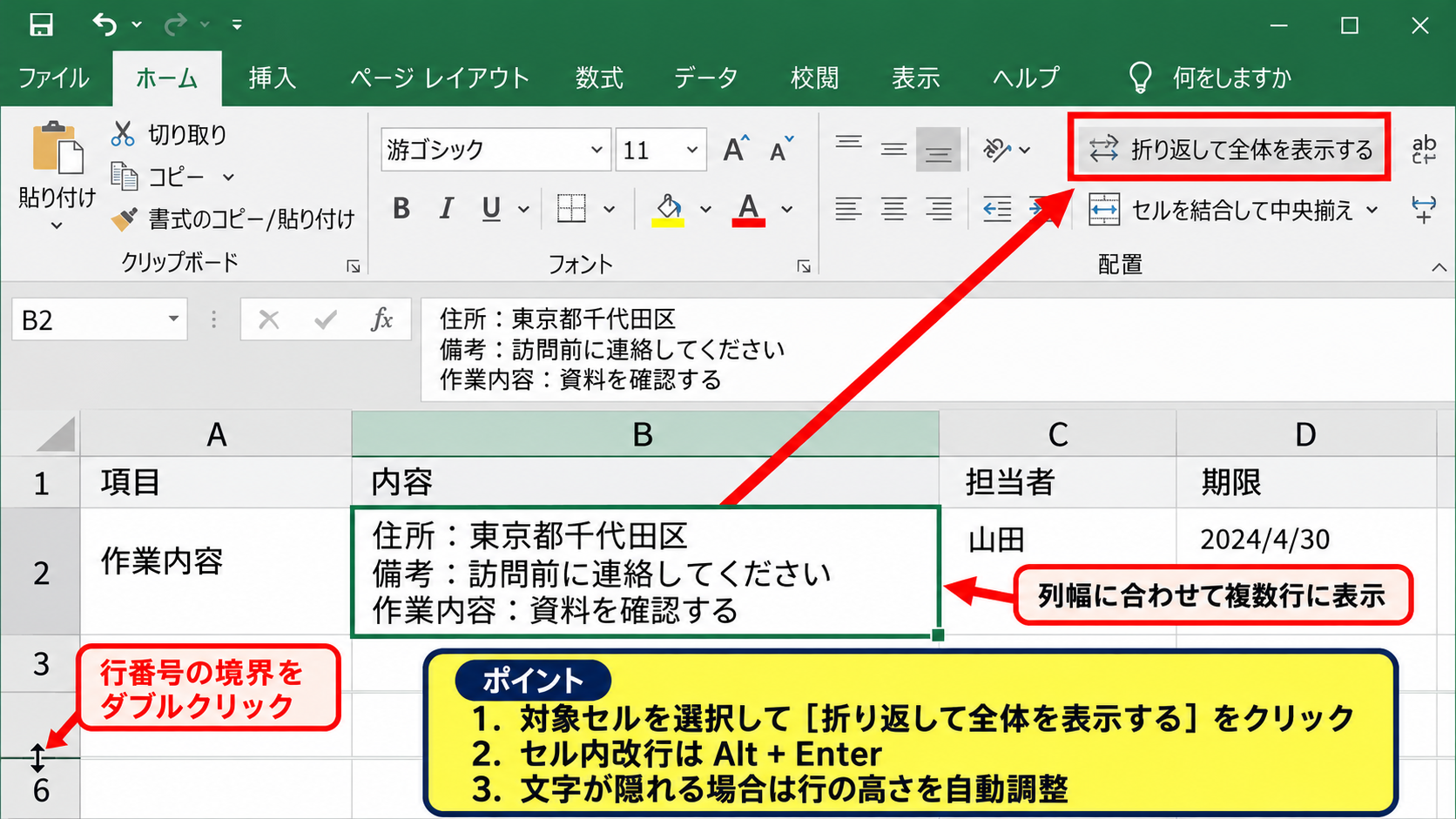Click the Cut scissors icon
Screen dimensions: 1456x819
(123, 134)
